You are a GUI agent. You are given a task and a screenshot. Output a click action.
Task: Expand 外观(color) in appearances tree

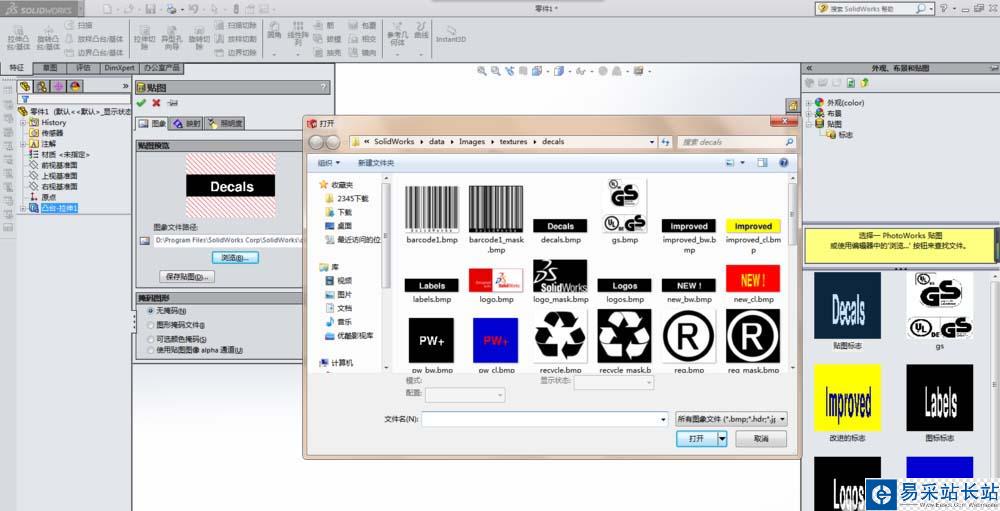809,103
